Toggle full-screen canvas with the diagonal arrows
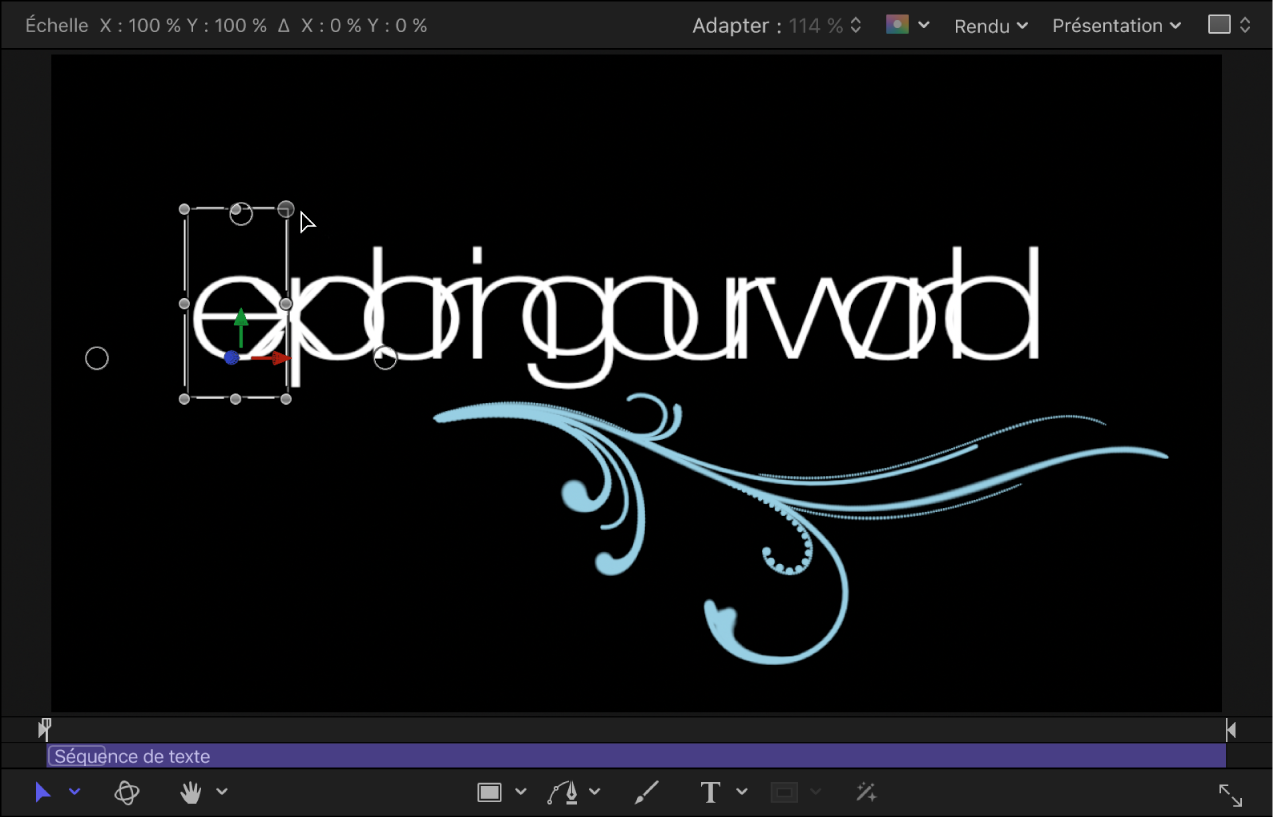The width and height of the screenshot is (1274, 817). click(x=1230, y=795)
